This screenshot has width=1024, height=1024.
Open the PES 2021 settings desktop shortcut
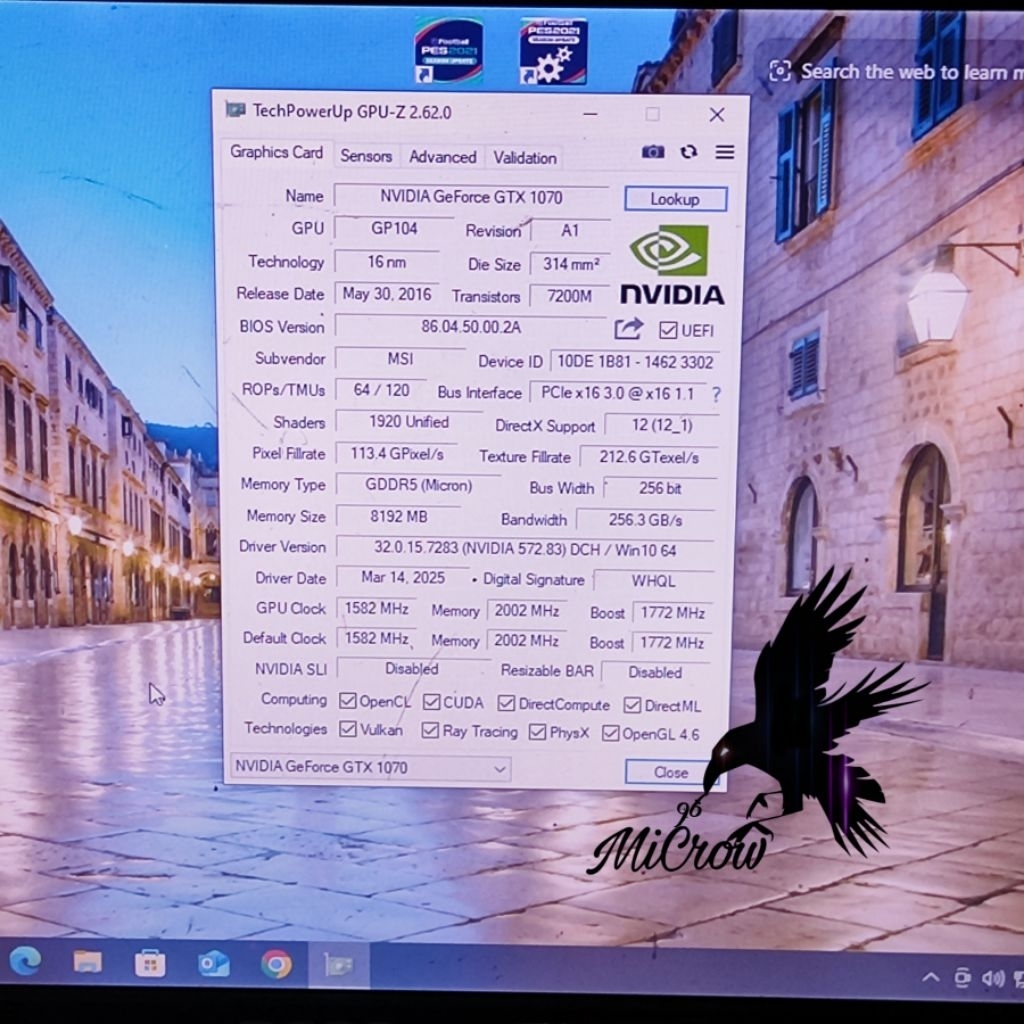553,51
